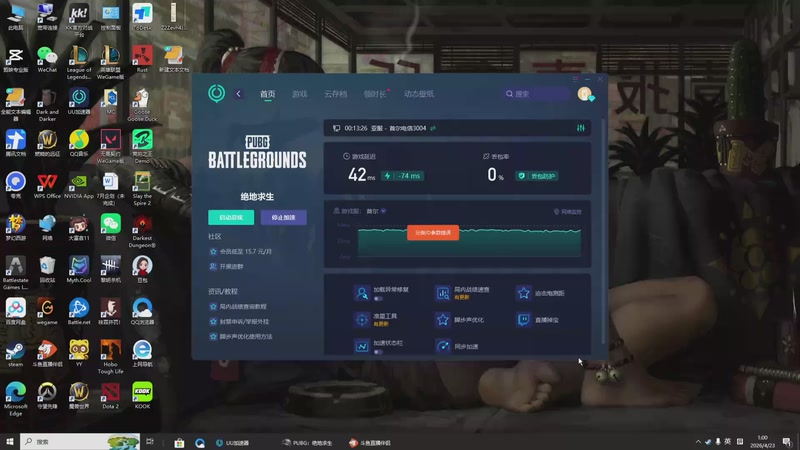Open the in-game stats query tool icon
This screenshot has height=450, width=800.
click(442, 293)
